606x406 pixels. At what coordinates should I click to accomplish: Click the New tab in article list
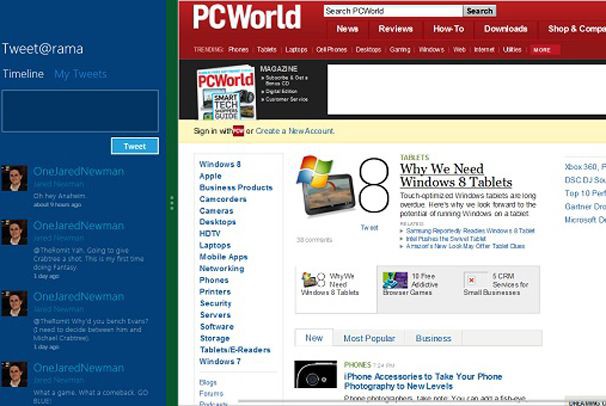(314, 338)
